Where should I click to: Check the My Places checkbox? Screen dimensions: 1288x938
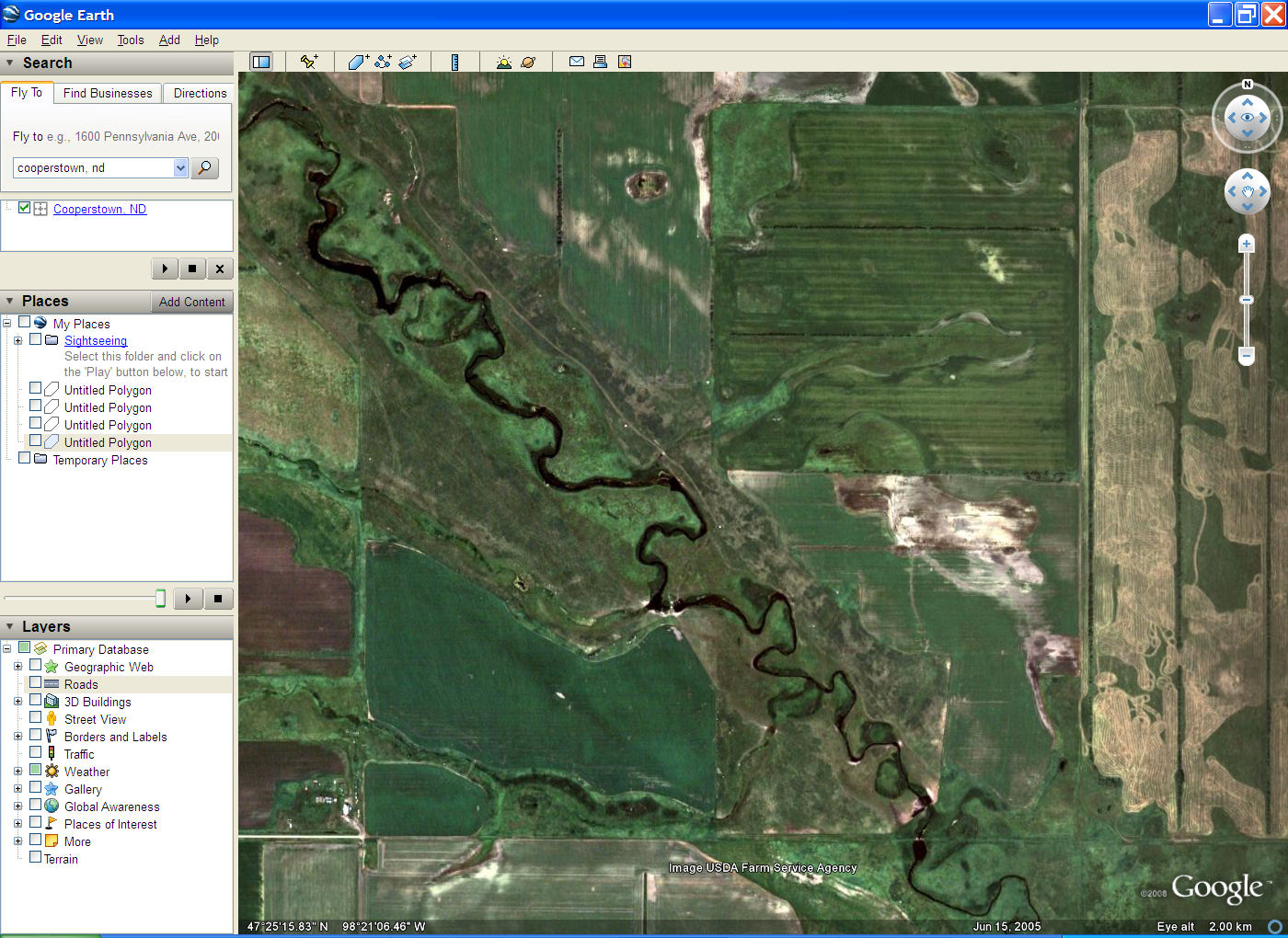point(25,322)
